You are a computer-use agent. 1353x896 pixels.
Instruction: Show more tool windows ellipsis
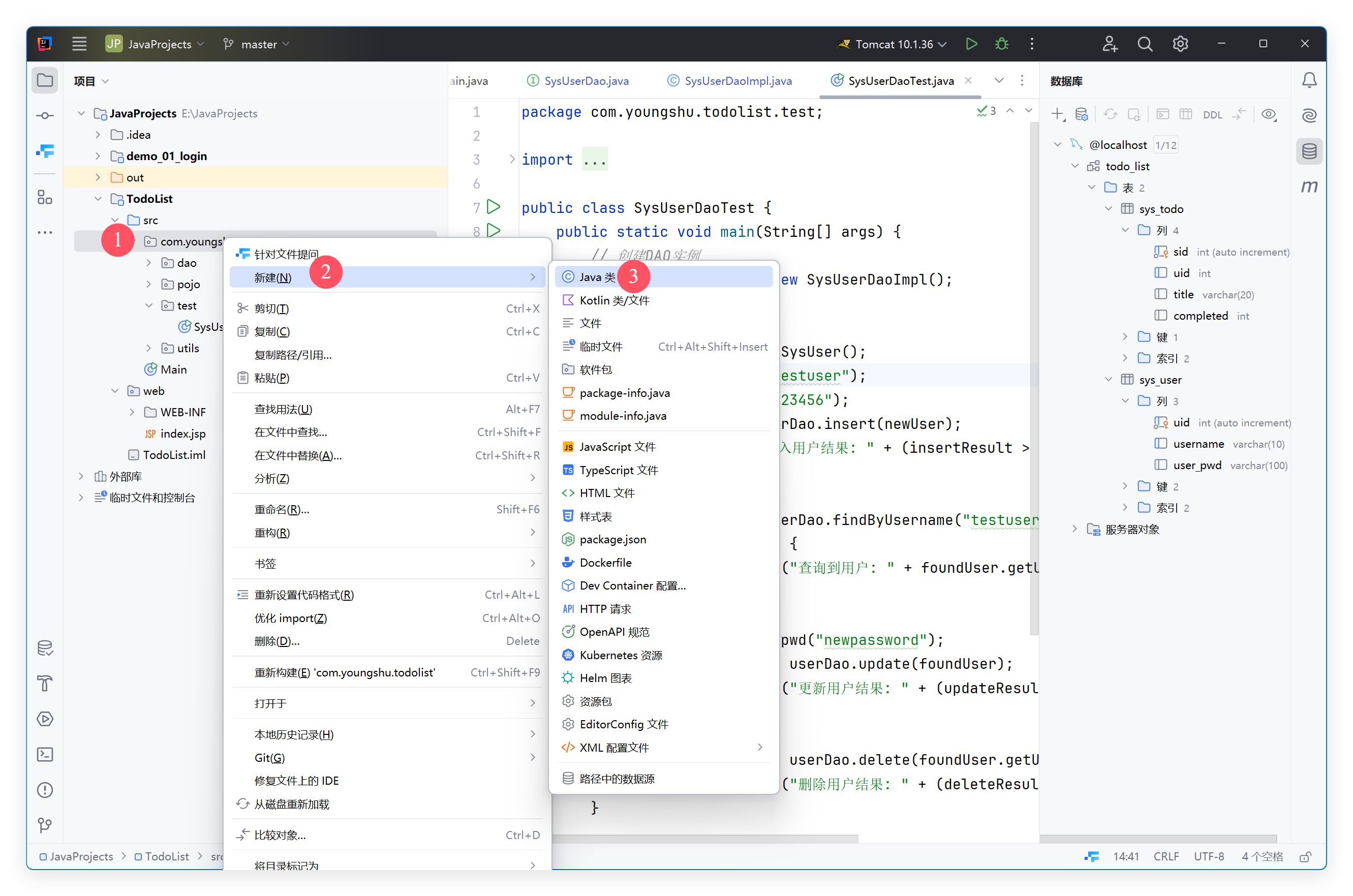click(45, 233)
